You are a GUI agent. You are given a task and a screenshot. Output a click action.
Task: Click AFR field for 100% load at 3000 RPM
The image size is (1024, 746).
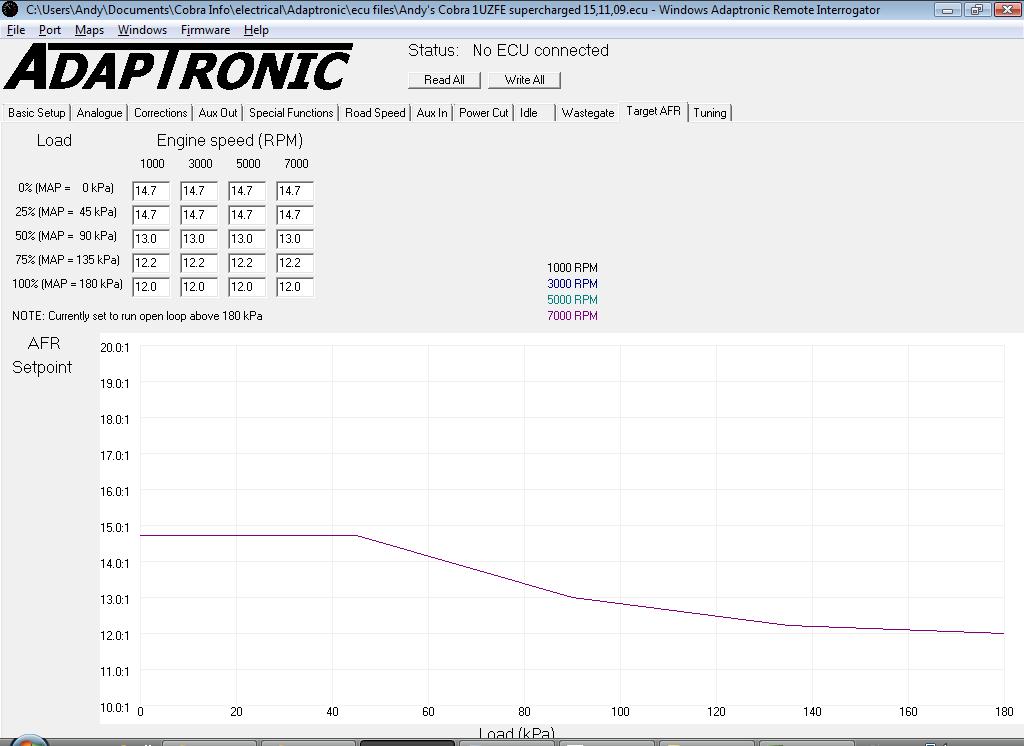pyautogui.click(x=199, y=287)
